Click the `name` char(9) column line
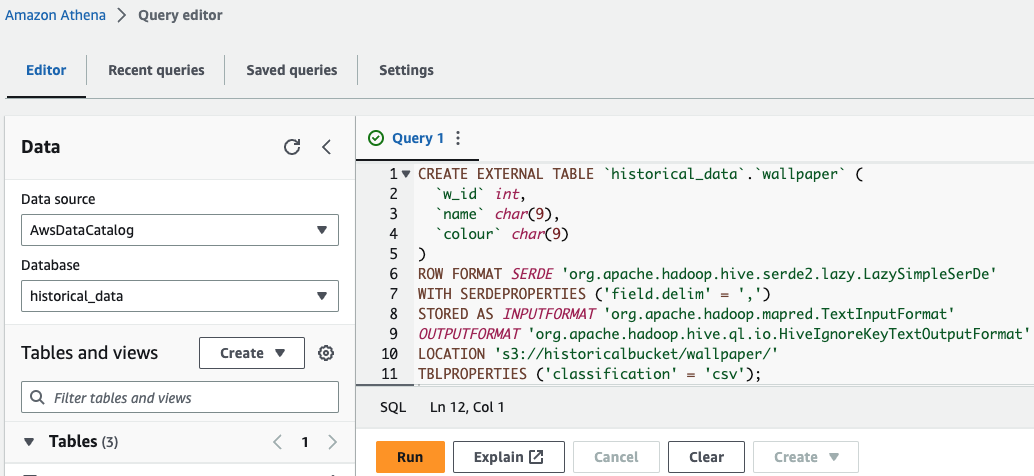The width and height of the screenshot is (1034, 476). (498, 214)
